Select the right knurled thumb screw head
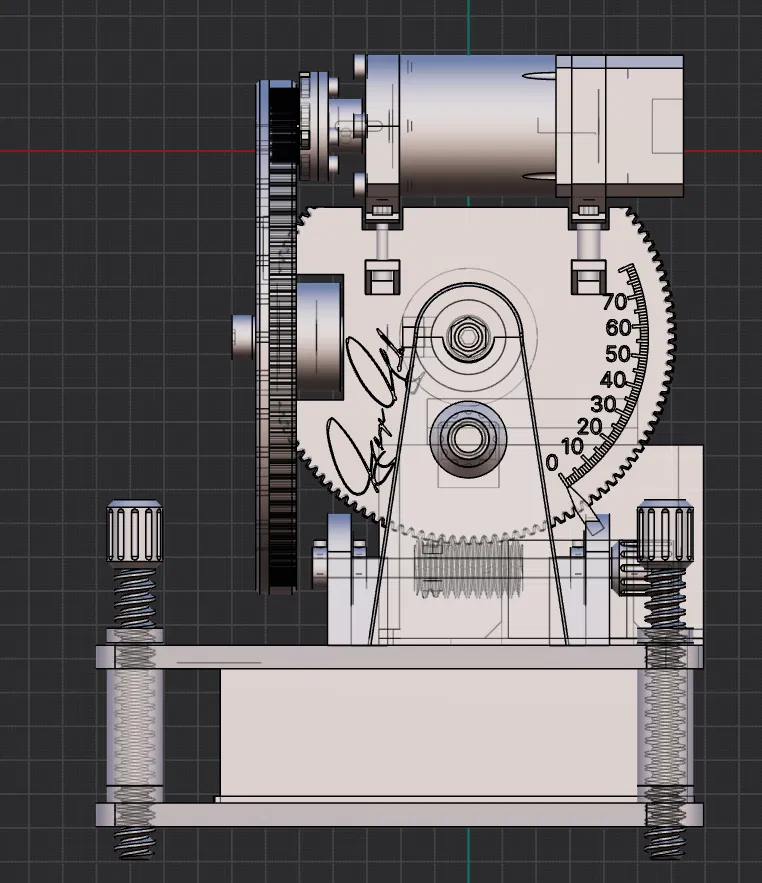The height and width of the screenshot is (883, 762). pyautogui.click(x=665, y=531)
